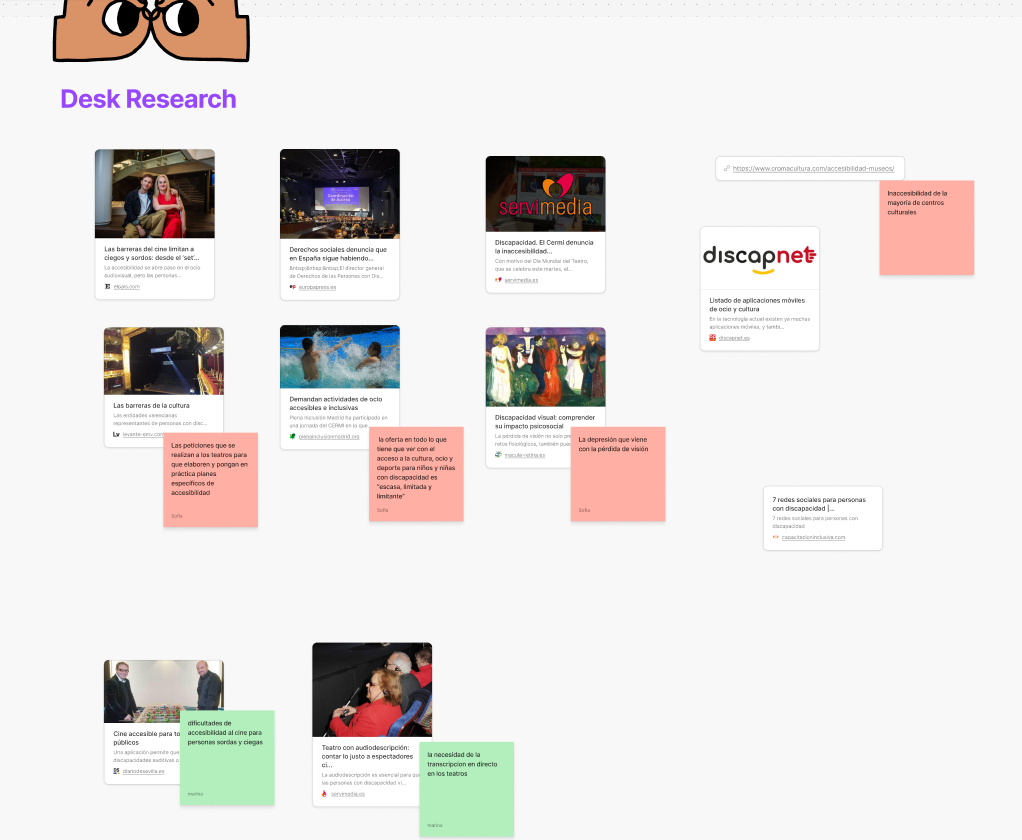Select the Desk Research heading
The image size is (1022, 840).
click(x=148, y=99)
